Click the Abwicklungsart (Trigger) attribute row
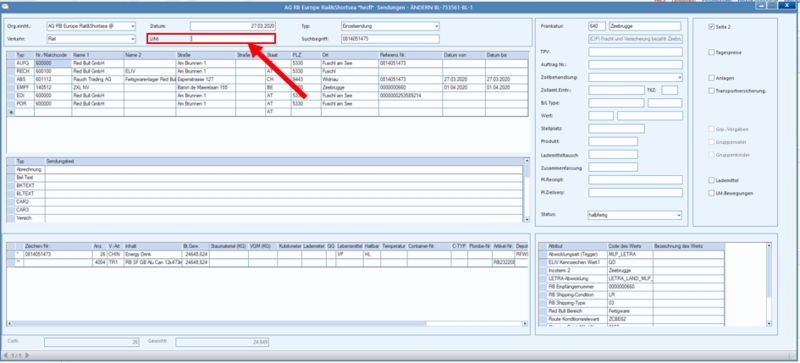Screen dimensions: 800x363 (x=631, y=254)
